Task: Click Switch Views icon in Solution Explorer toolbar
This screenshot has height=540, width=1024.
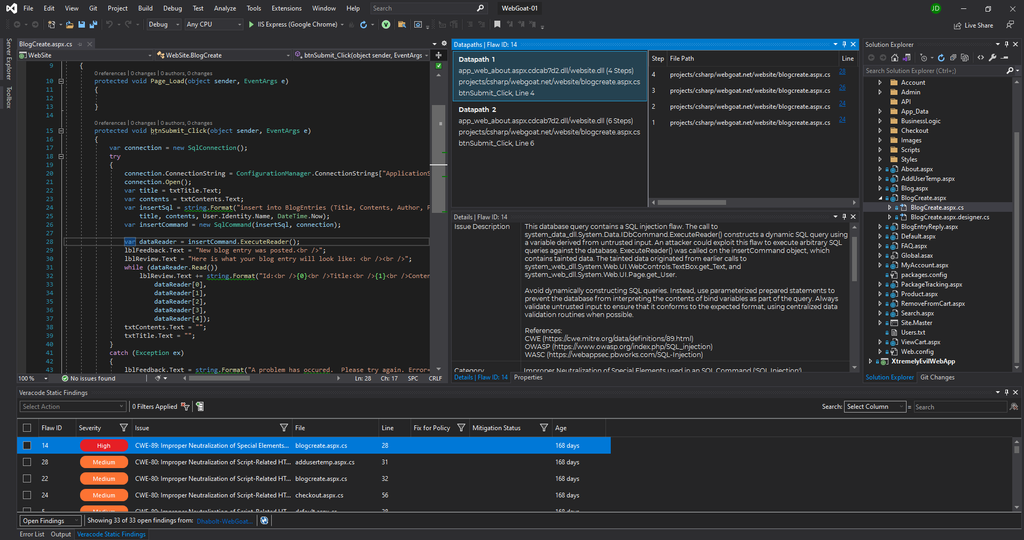Action: point(906,57)
